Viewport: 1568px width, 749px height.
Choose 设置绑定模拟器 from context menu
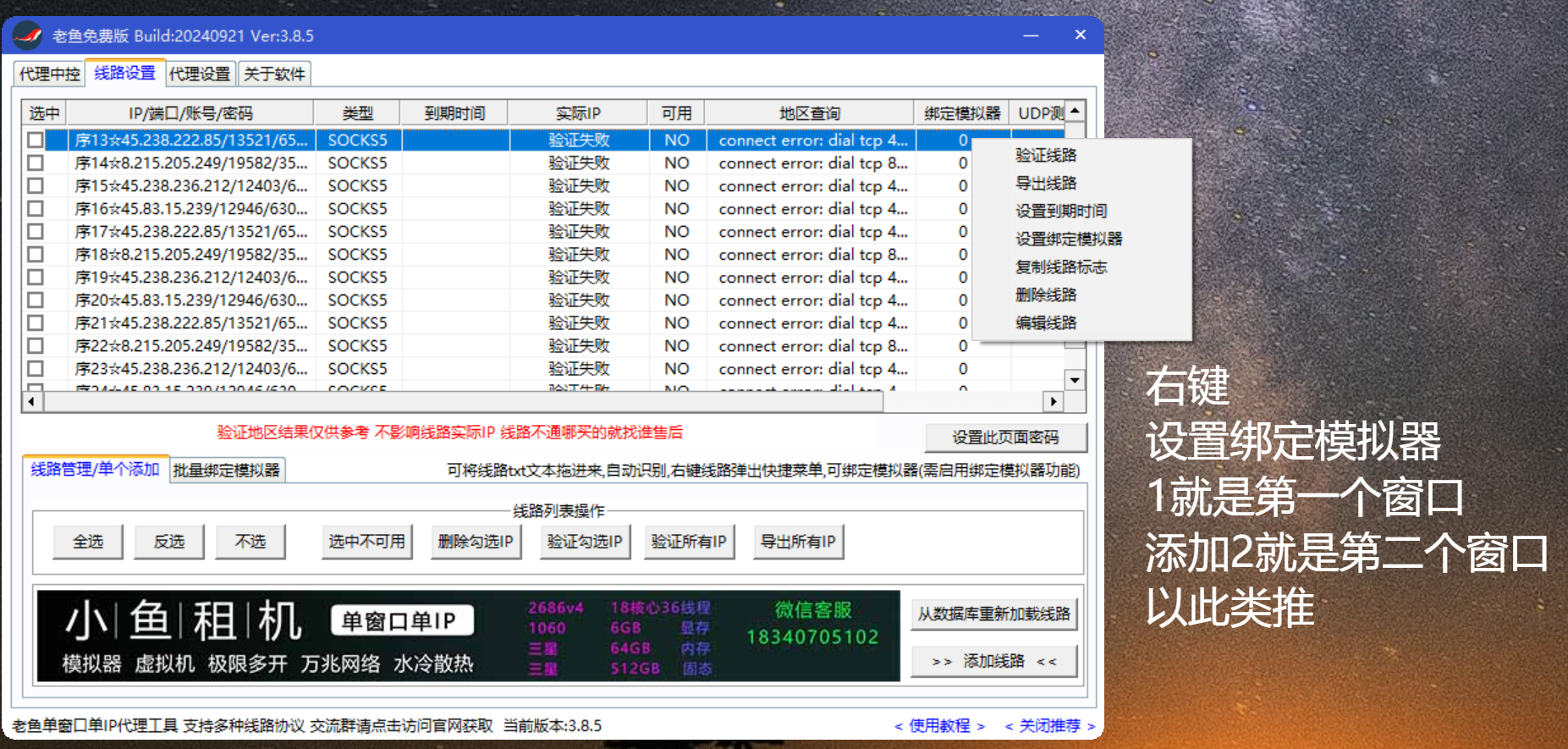coord(1069,239)
